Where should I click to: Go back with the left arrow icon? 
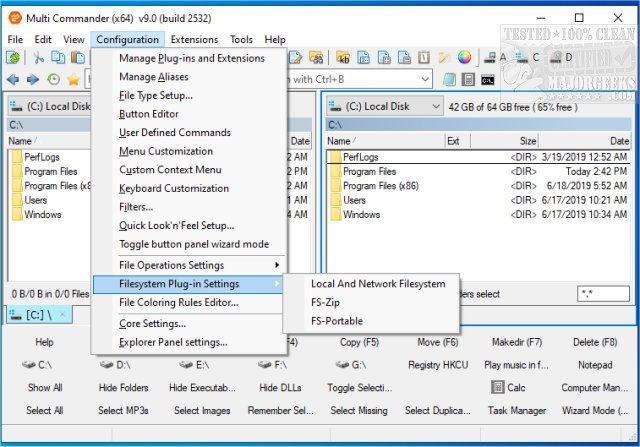(x=13, y=79)
